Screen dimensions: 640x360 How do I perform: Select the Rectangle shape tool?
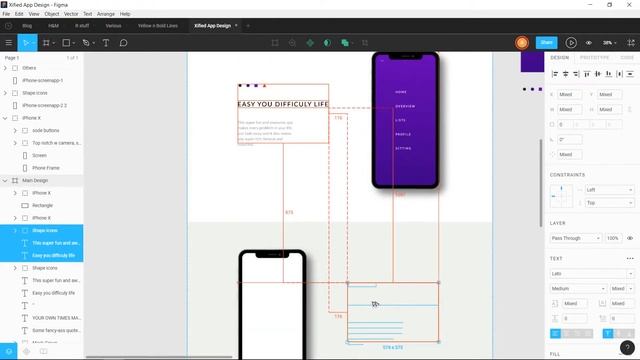click(66, 43)
